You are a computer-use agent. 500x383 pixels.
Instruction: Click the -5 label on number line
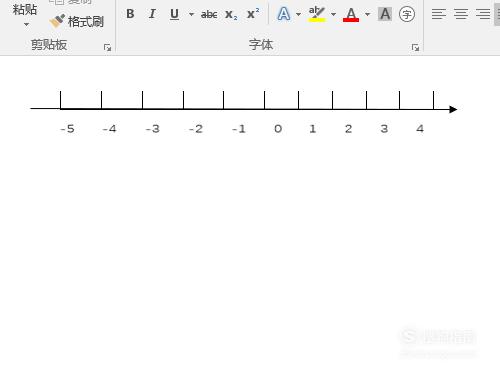point(67,129)
